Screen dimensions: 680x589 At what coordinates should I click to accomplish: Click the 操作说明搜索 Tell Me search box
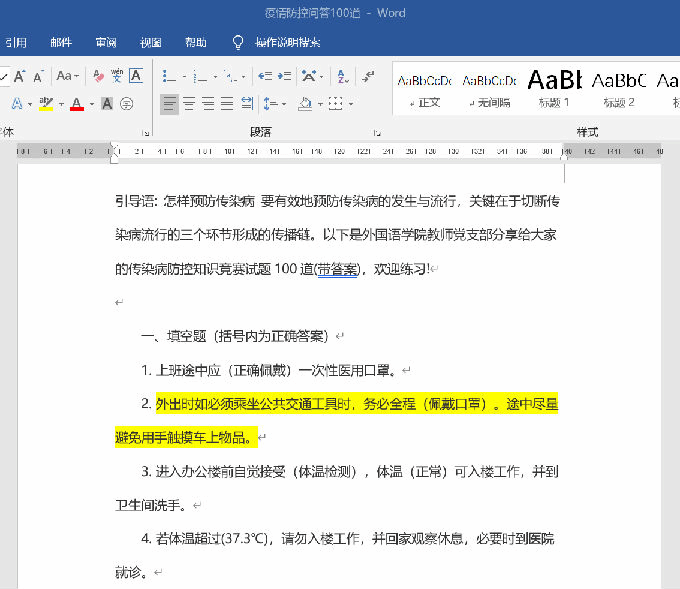click(x=287, y=42)
